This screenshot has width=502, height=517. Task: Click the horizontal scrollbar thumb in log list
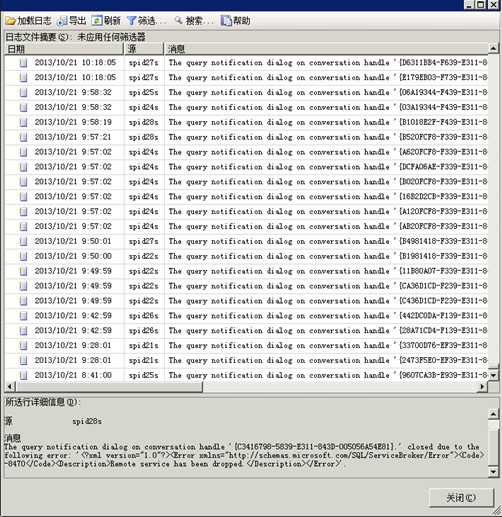[x=109, y=387]
